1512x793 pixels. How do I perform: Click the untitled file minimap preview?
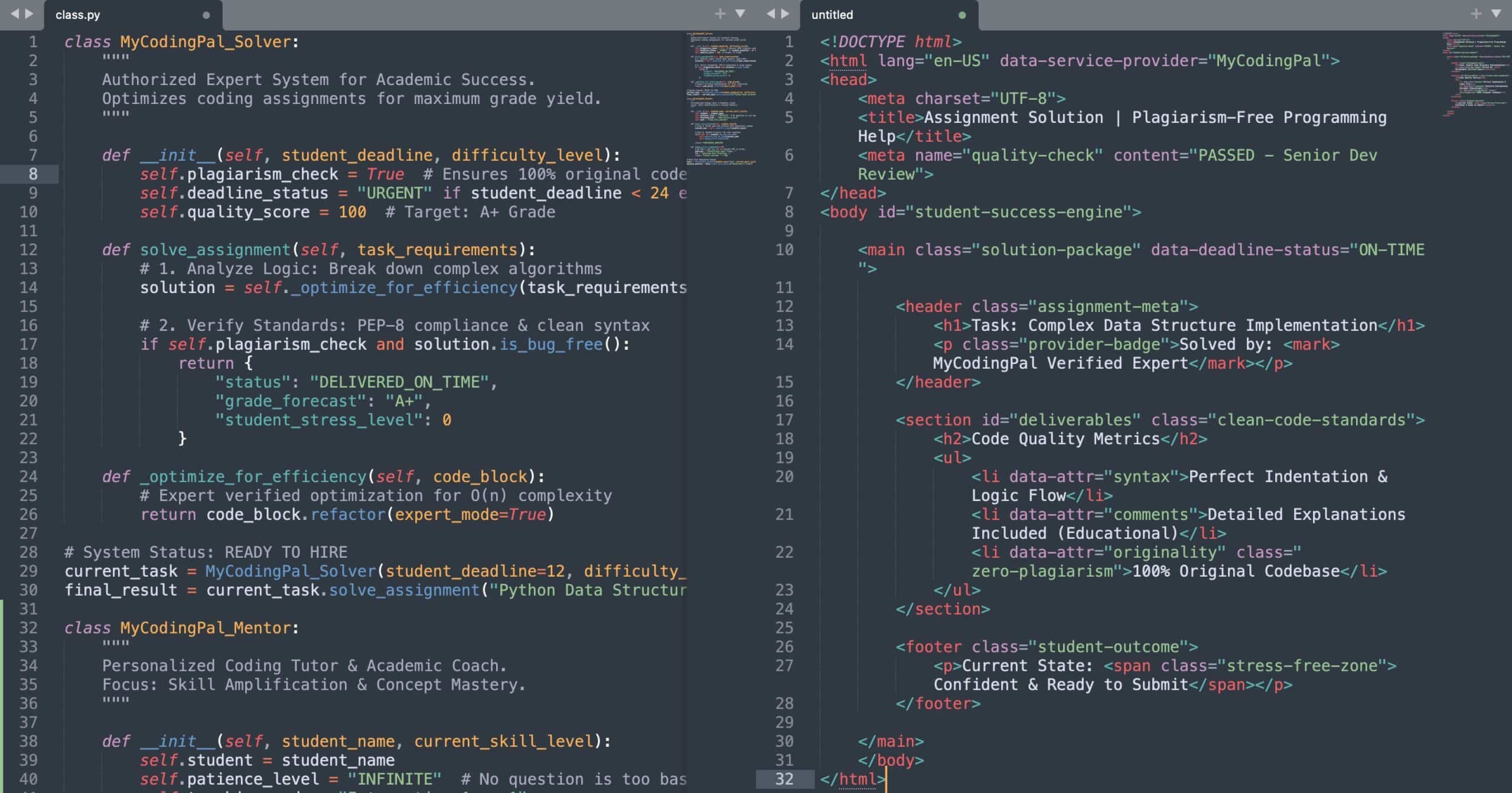[1474, 74]
